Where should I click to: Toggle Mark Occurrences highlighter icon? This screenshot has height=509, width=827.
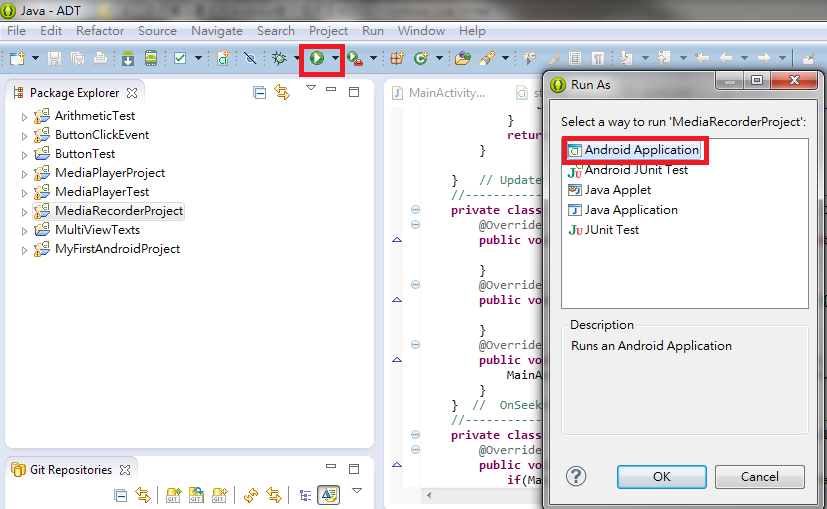[x=553, y=58]
